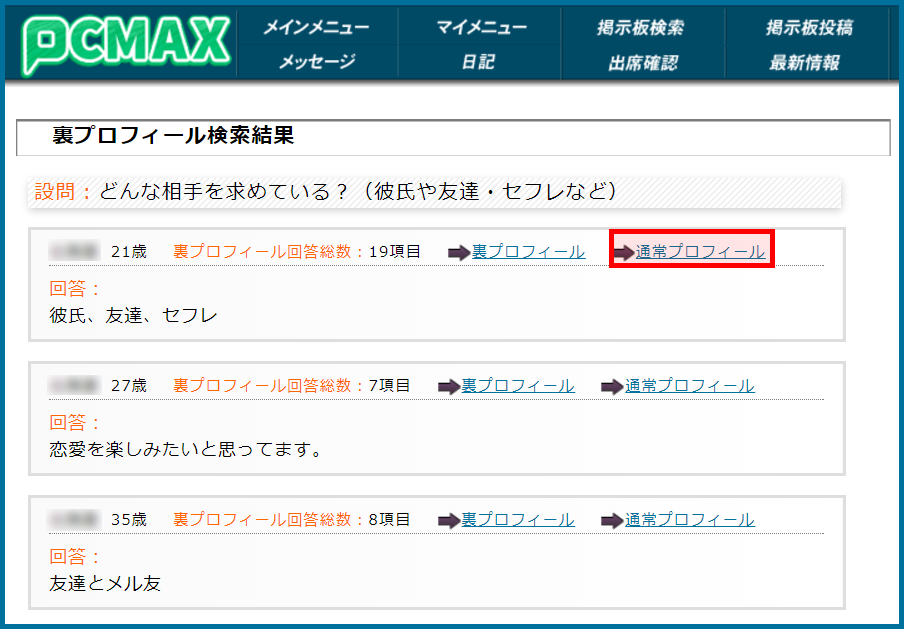Open 通常プロフィール link for the 35歳 user
The width and height of the screenshot is (904, 629).
click(690, 519)
